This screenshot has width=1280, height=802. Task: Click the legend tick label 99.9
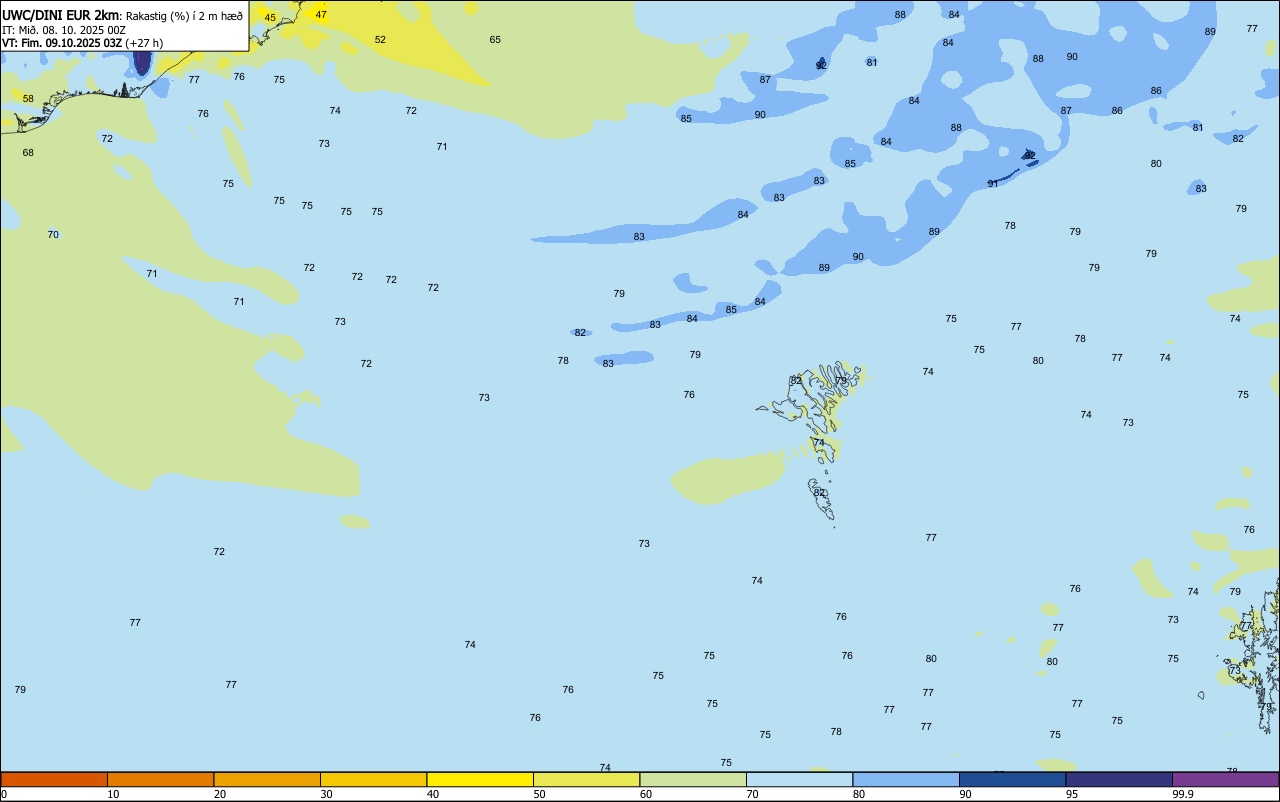click(1183, 794)
